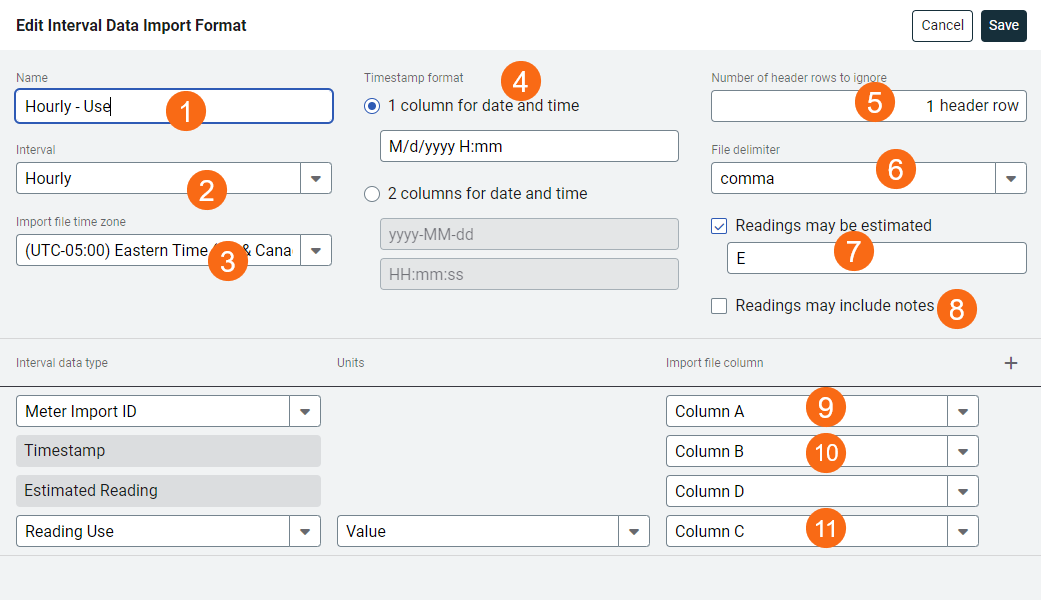Click the Import file column header
This screenshot has width=1041, height=600.
(714, 363)
